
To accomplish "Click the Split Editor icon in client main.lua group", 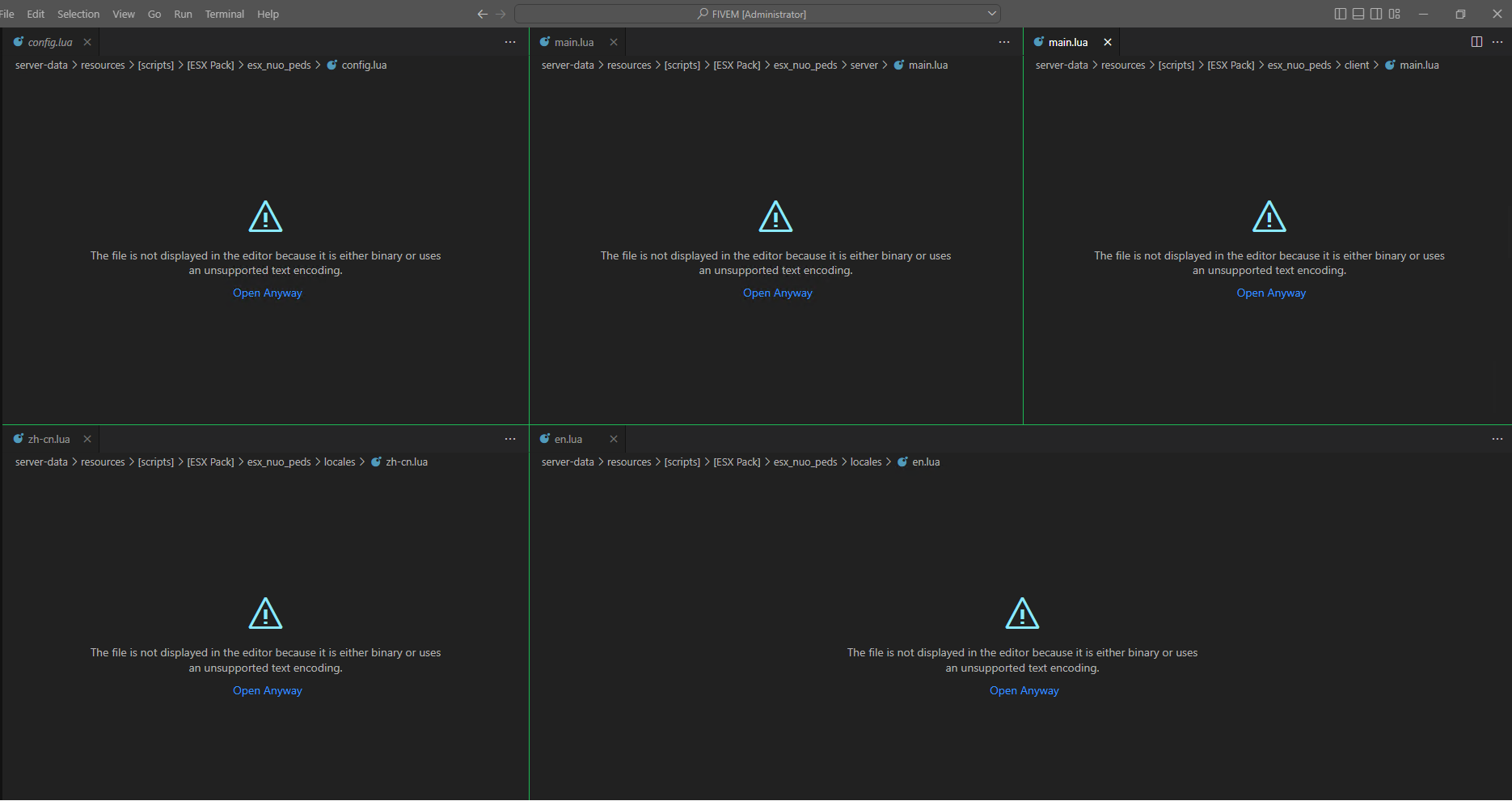I will click(x=1476, y=42).
